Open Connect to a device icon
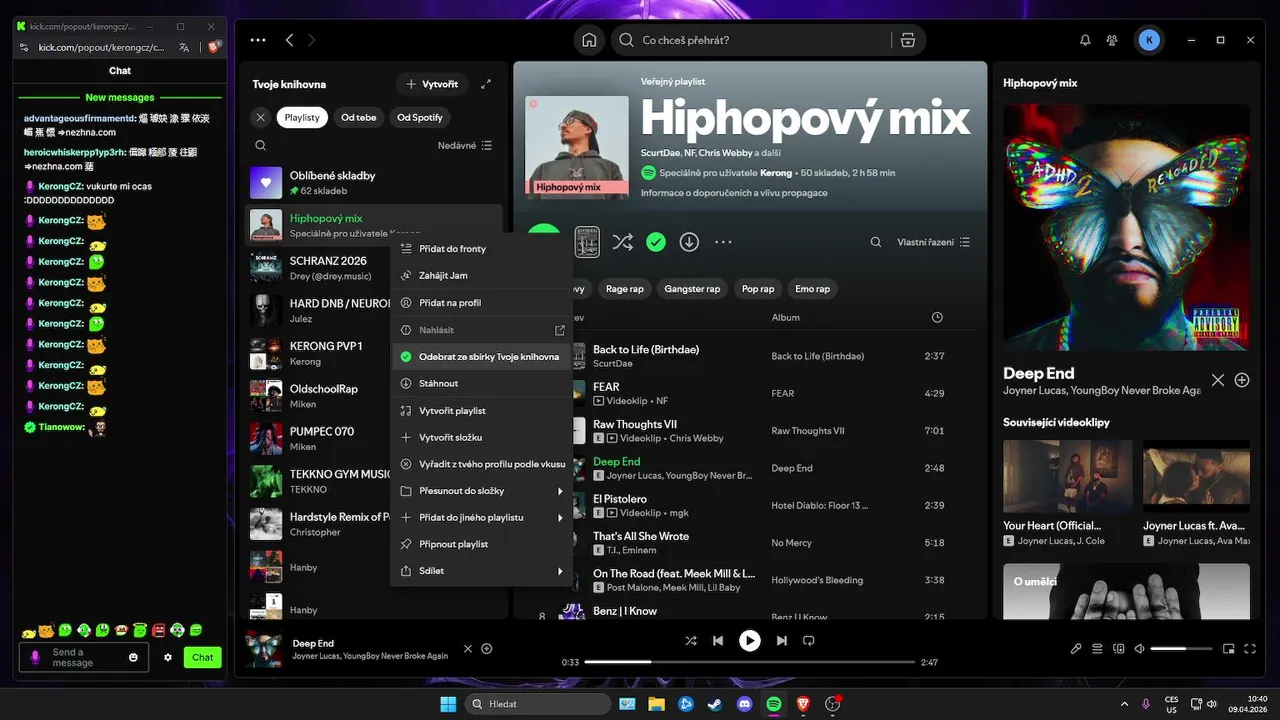 [1118, 649]
